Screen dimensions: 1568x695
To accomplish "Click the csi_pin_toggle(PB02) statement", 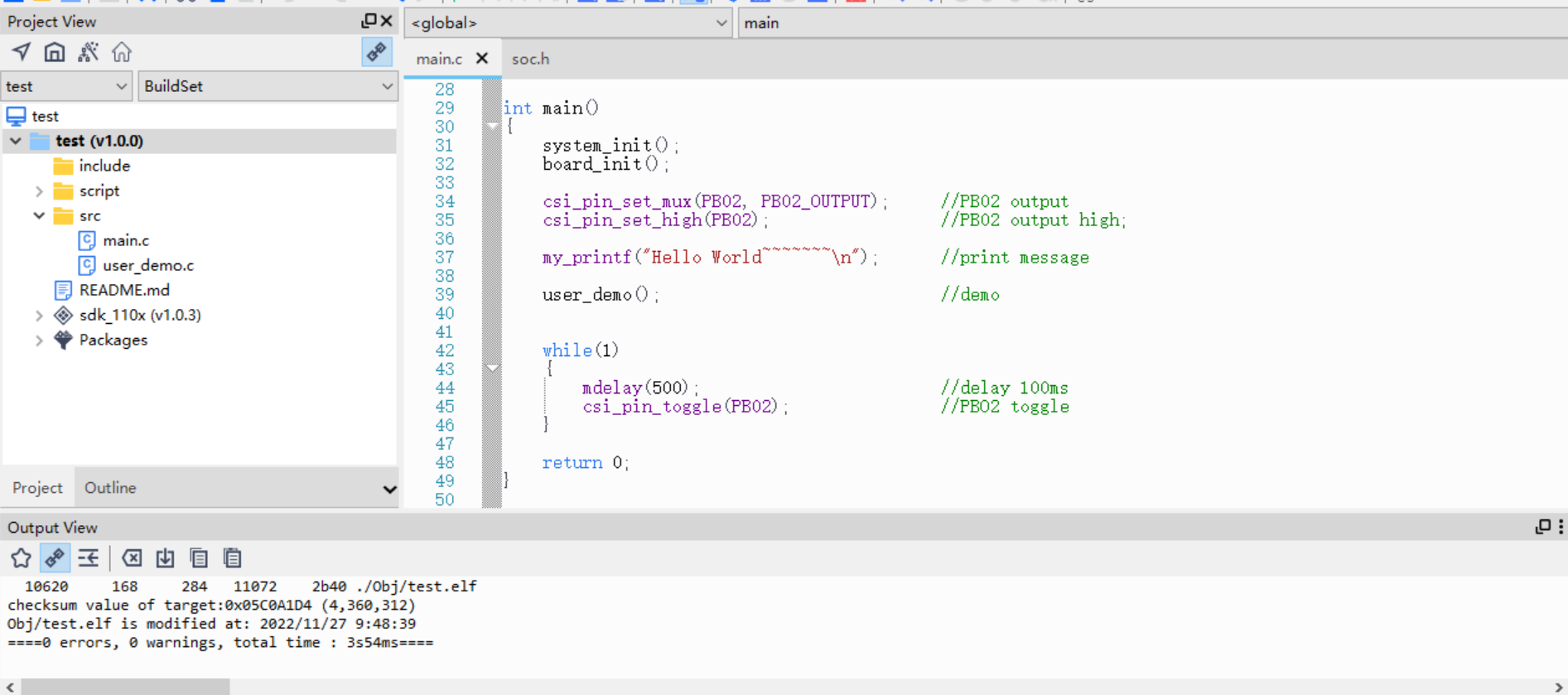I will [685, 407].
